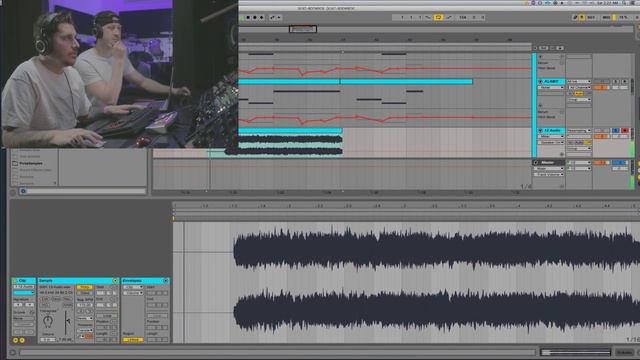Screen dimensions: 640x360
Task: Unsolo the 12 Audio blue S button
Action: point(616,130)
